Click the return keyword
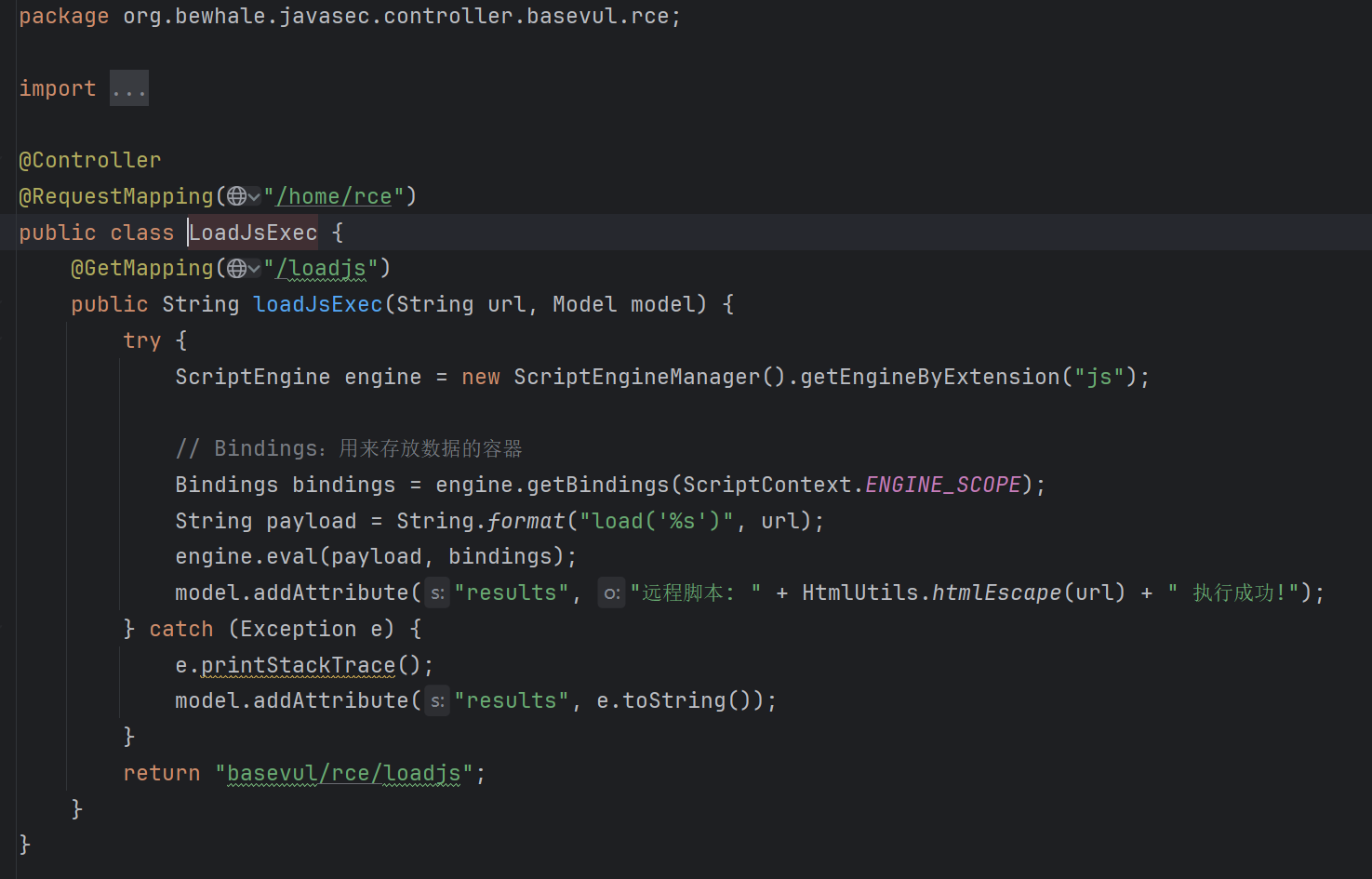This screenshot has width=1372, height=879. tap(162, 773)
